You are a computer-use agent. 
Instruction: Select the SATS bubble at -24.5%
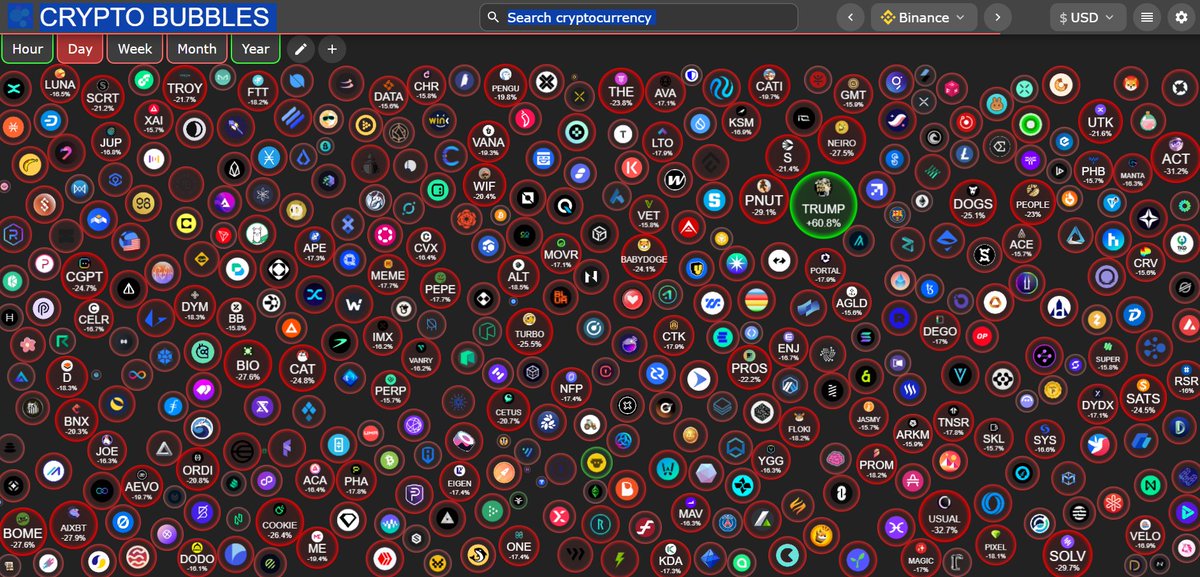click(x=1143, y=397)
